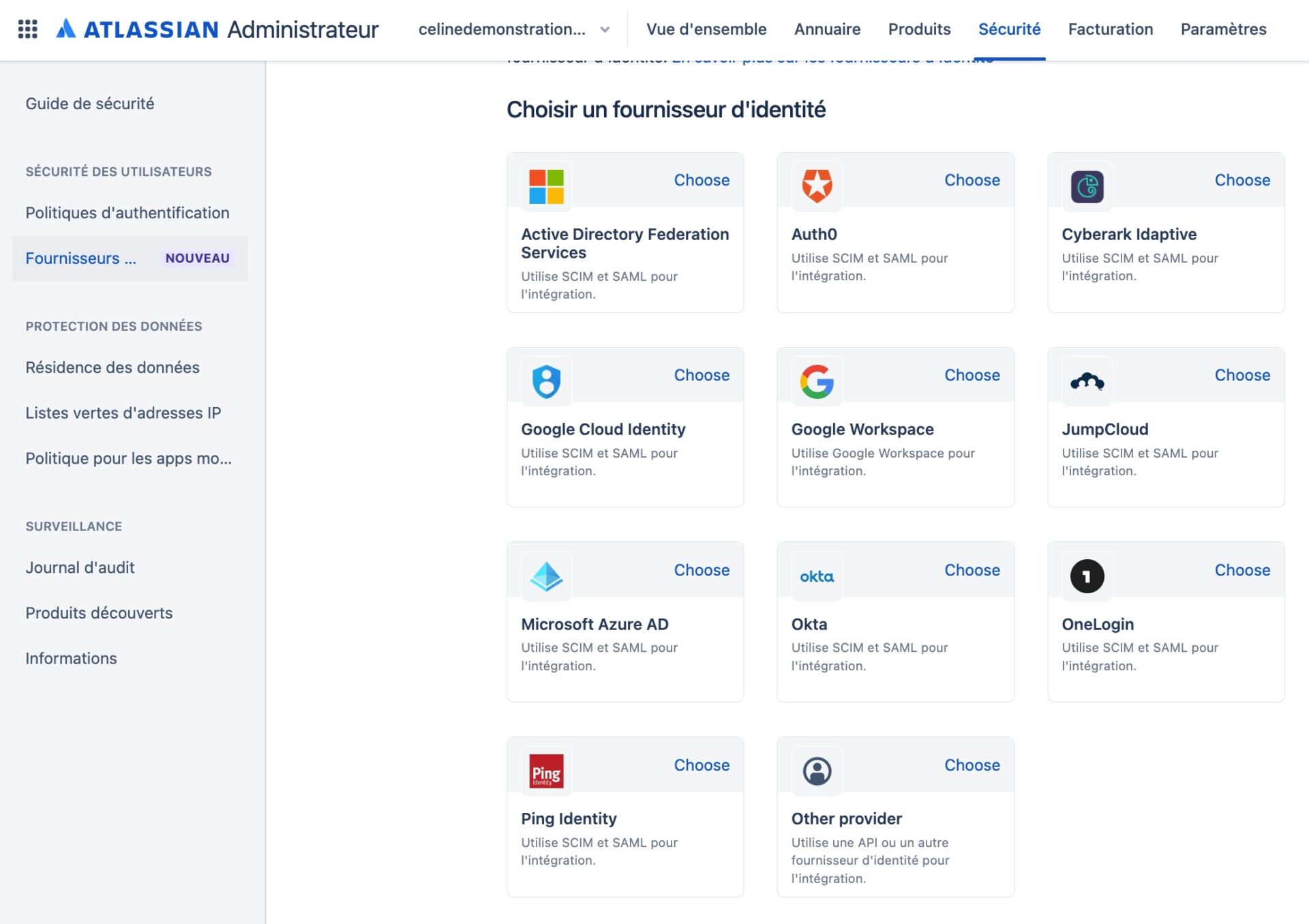Choose JumpCloud provider
1309x924 pixels.
1242,375
